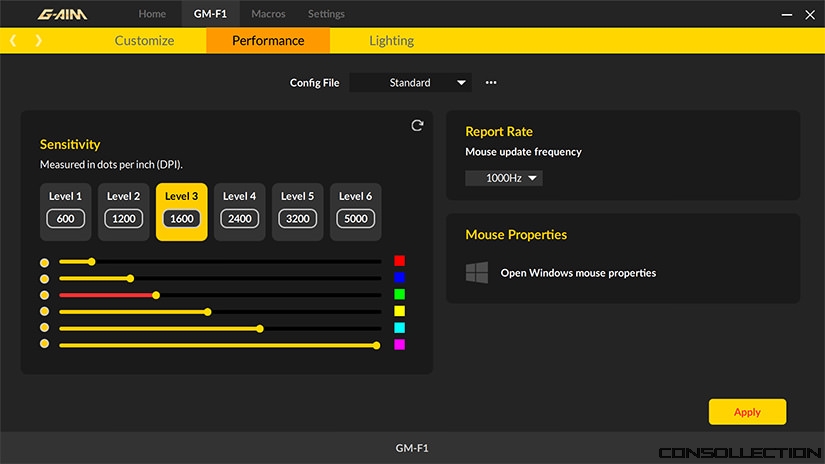Toggle the fourth DPI level dot
The width and height of the screenshot is (825, 464).
coord(45,311)
